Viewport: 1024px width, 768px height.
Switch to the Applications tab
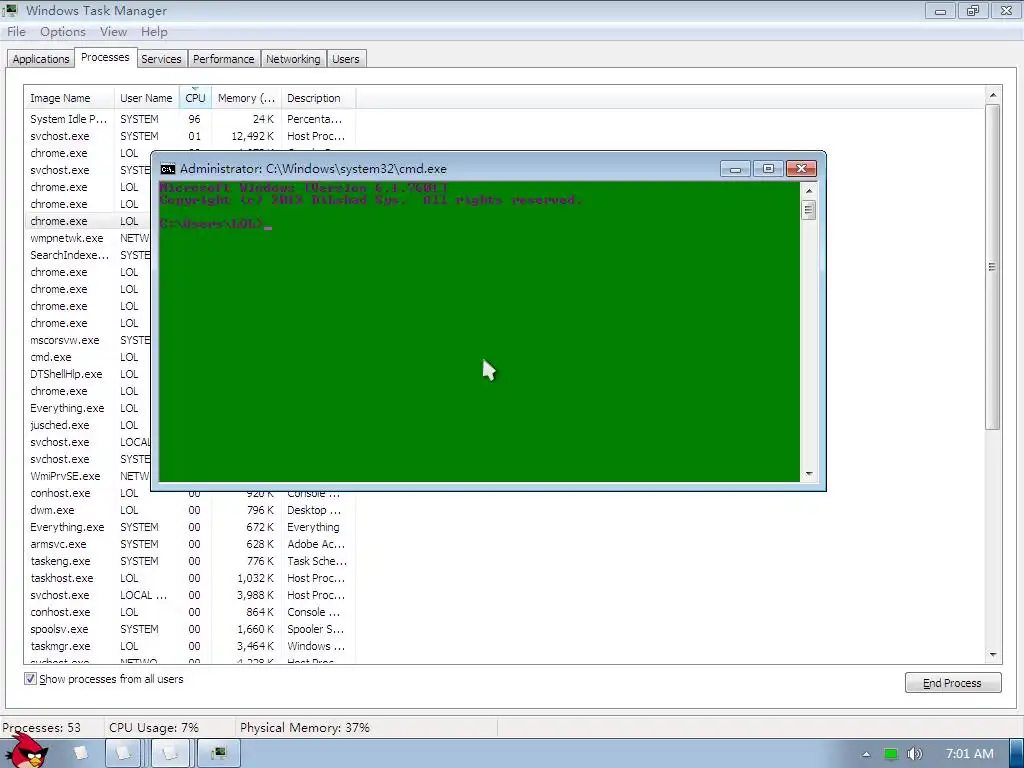click(x=40, y=59)
